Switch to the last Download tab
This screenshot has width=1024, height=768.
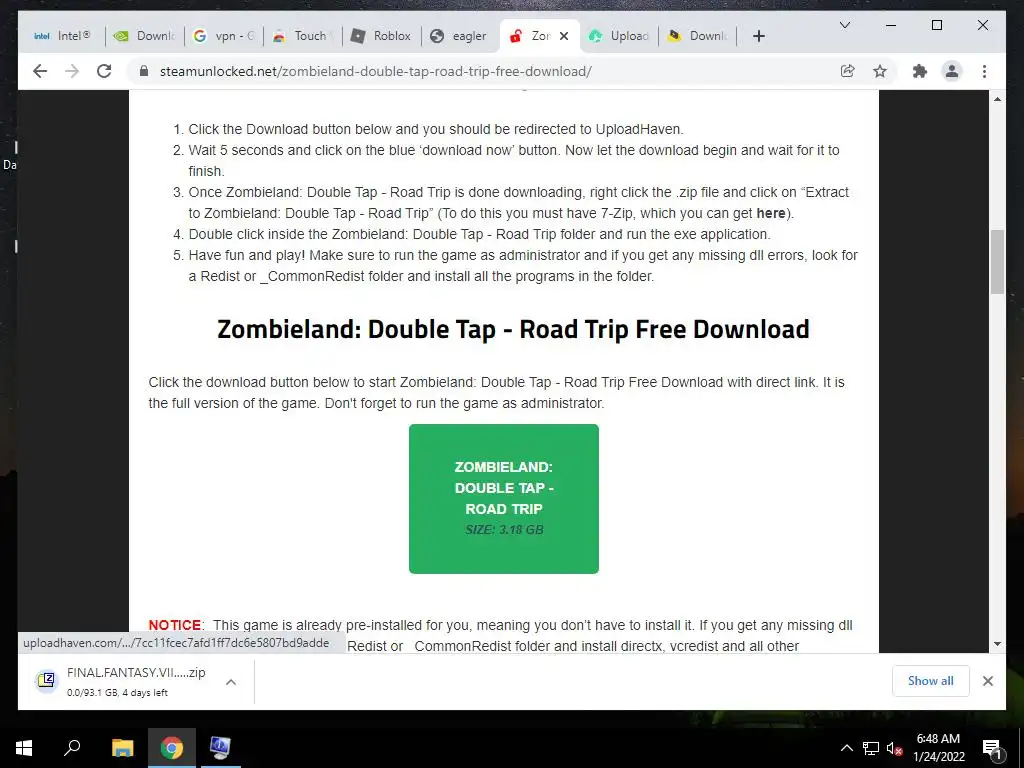point(698,36)
